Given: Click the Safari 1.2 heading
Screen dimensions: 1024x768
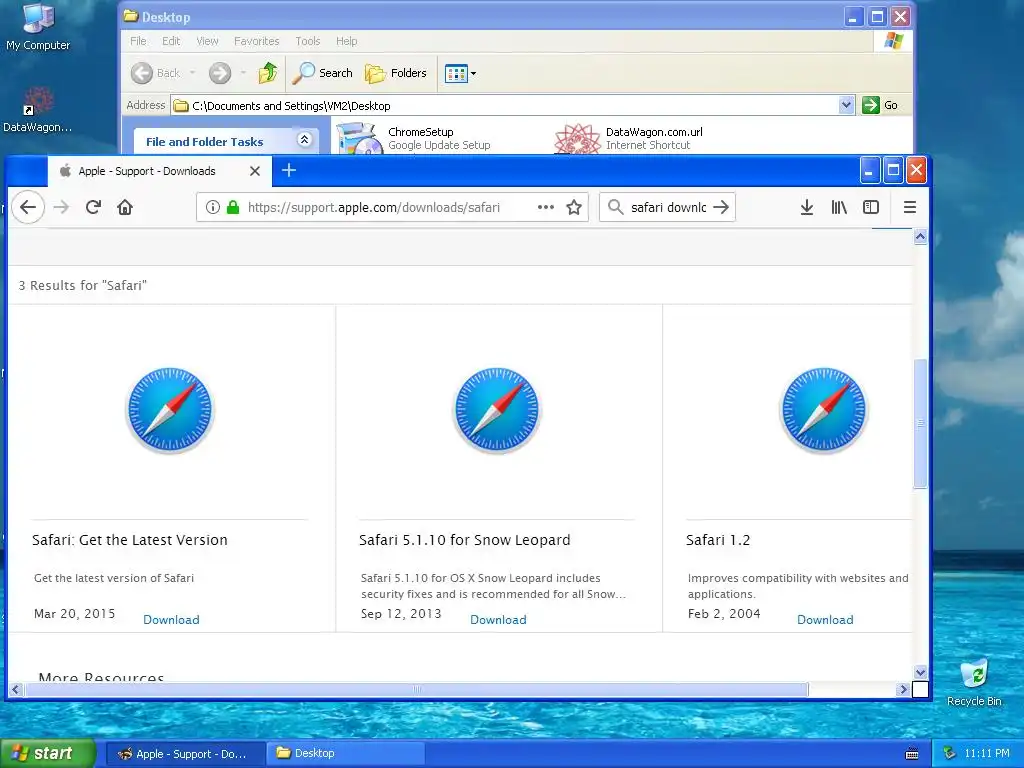Looking at the screenshot, I should (718, 540).
